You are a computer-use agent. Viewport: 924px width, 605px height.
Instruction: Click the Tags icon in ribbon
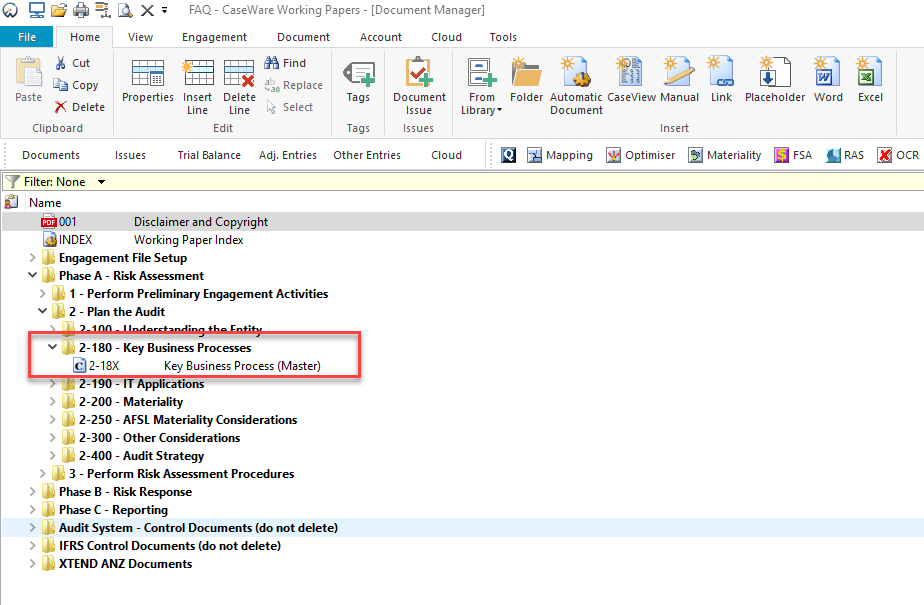point(358,73)
